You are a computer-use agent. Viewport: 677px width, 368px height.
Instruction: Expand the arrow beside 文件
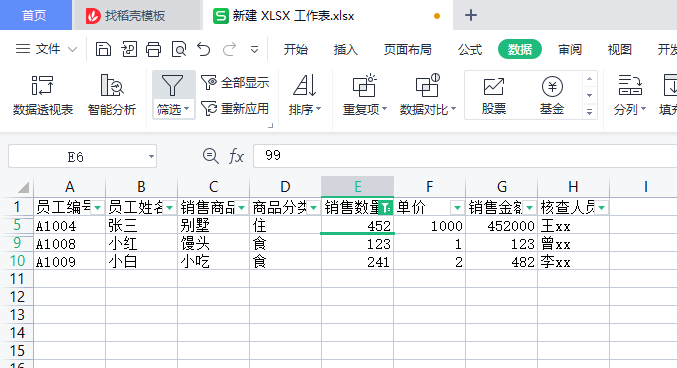(73, 49)
